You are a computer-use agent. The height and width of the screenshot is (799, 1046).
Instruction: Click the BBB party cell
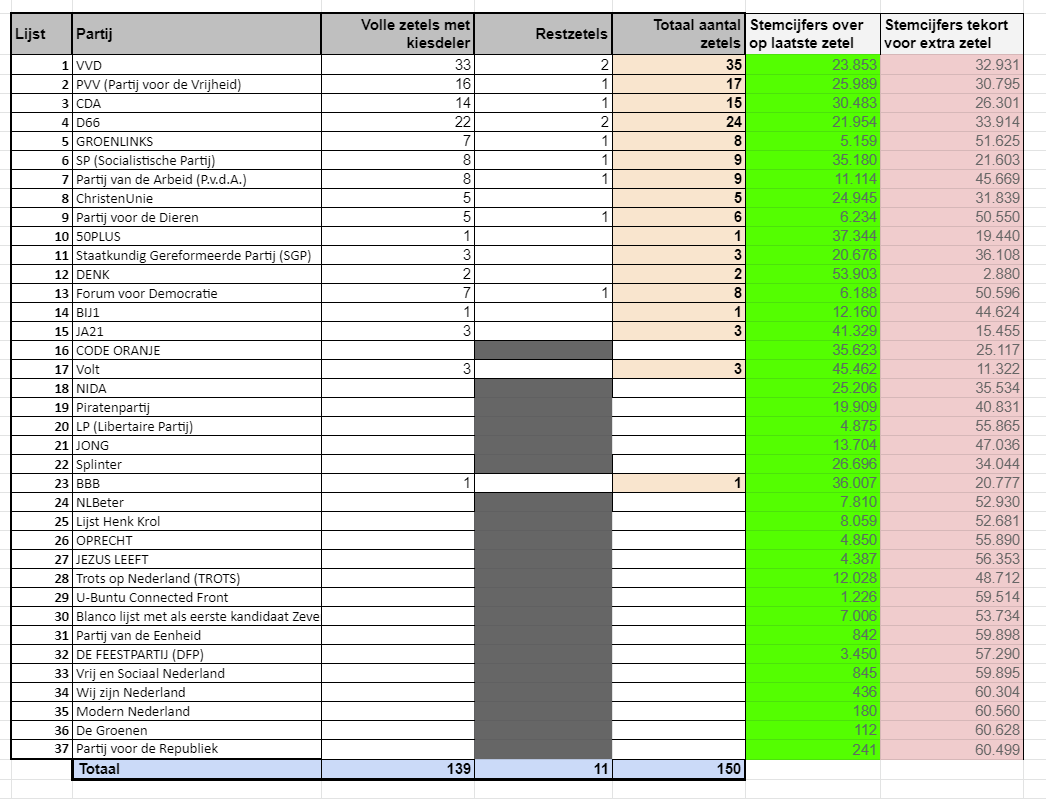pos(197,483)
